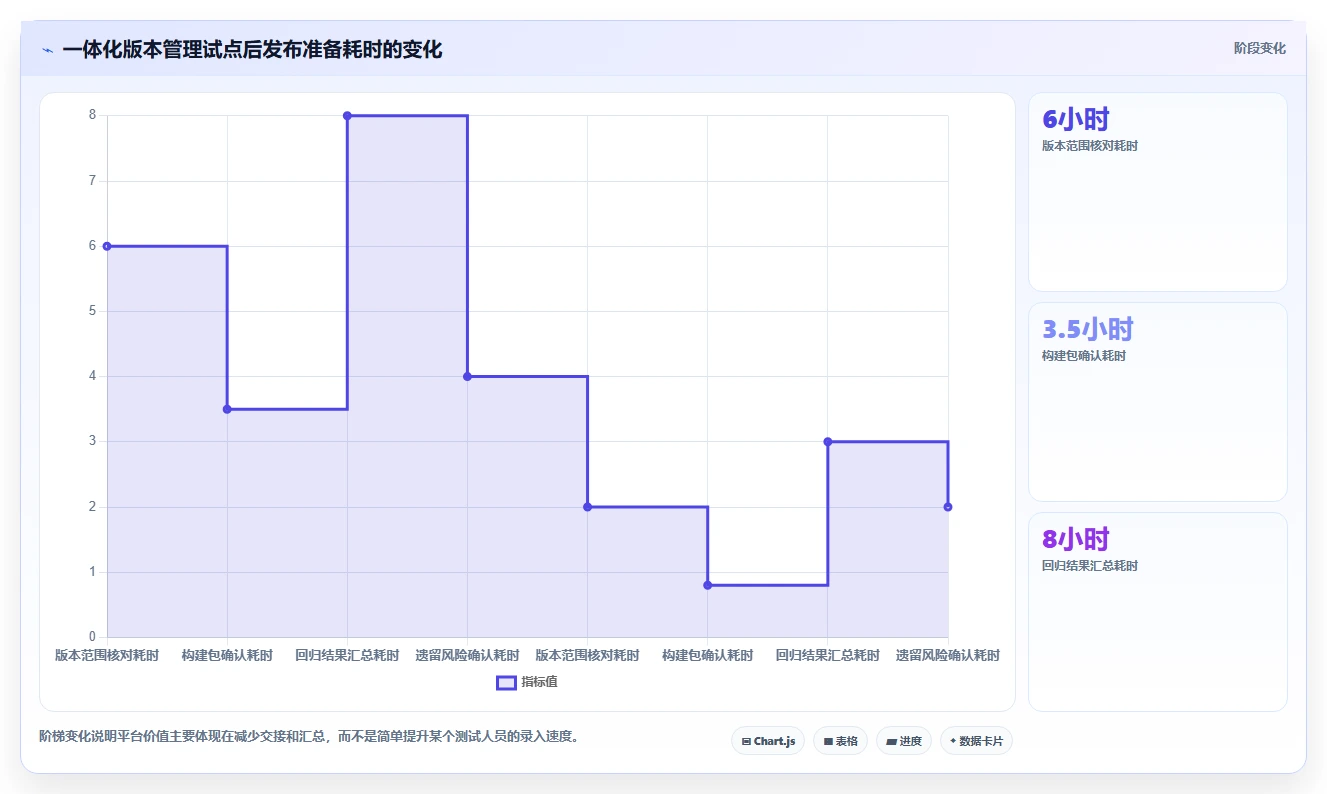Click 回归结果汇总耗时 caption under 8小时

1090,566
